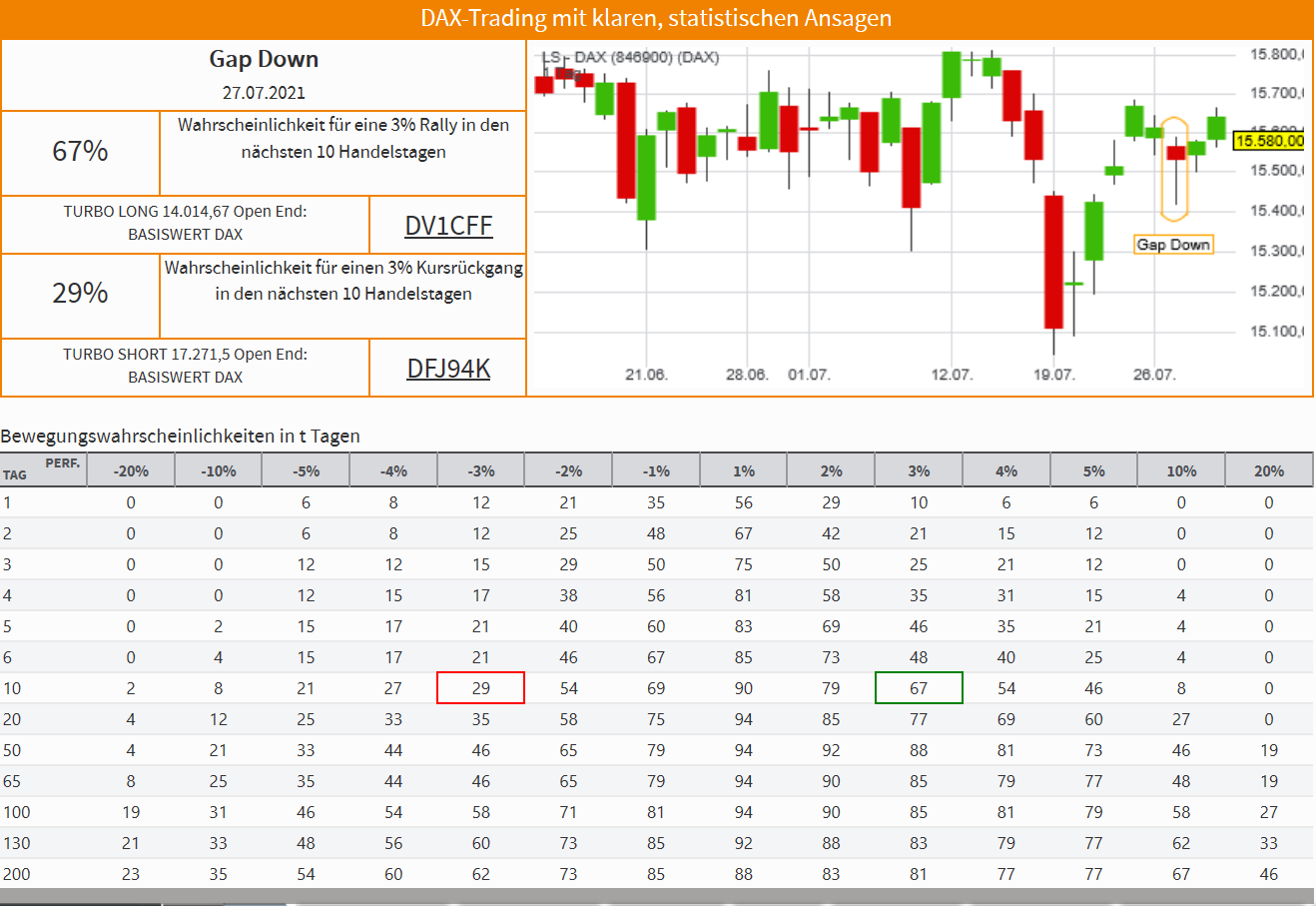Click the 69 cell in row 5, 2% column
This screenshot has width=1316, height=906.
831,626
